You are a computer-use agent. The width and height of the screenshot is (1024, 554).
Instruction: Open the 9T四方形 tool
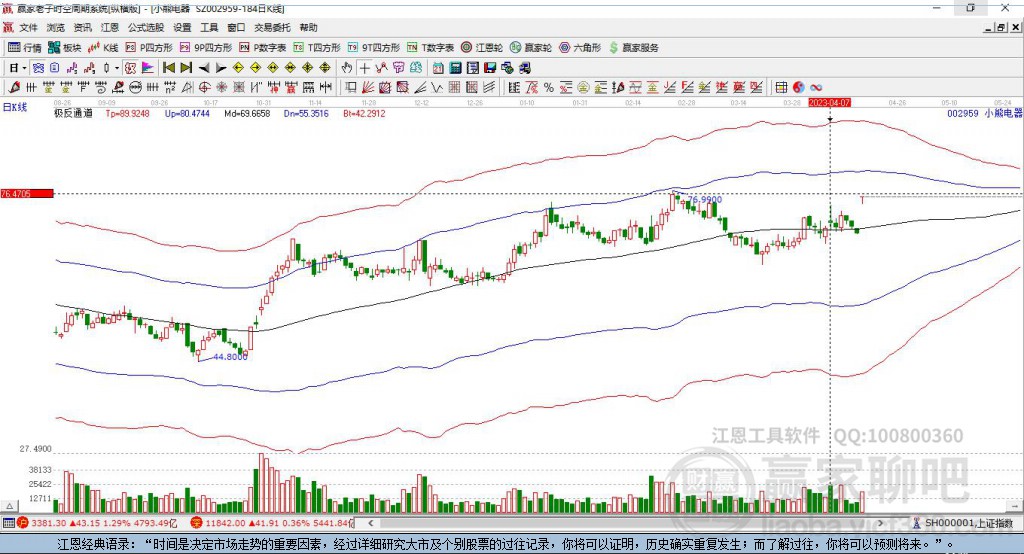click(x=374, y=48)
